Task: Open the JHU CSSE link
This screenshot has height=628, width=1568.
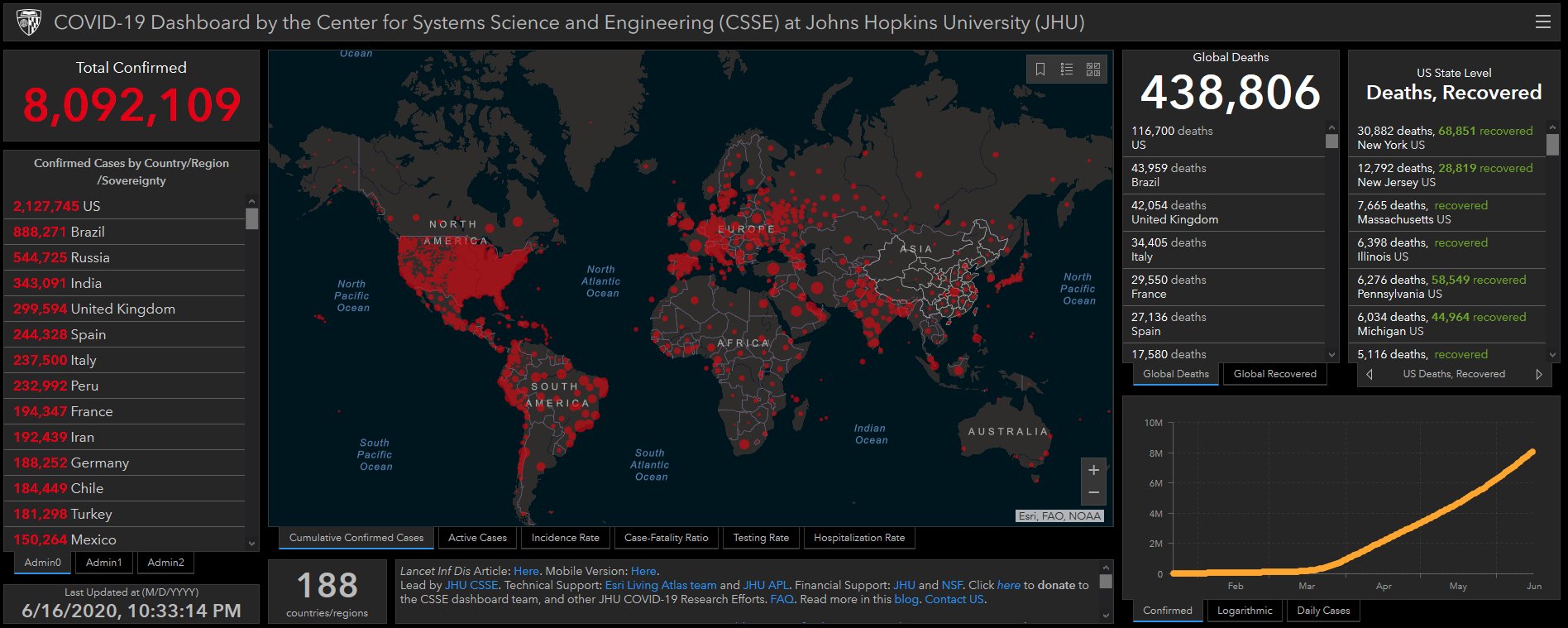Action: coord(471,585)
